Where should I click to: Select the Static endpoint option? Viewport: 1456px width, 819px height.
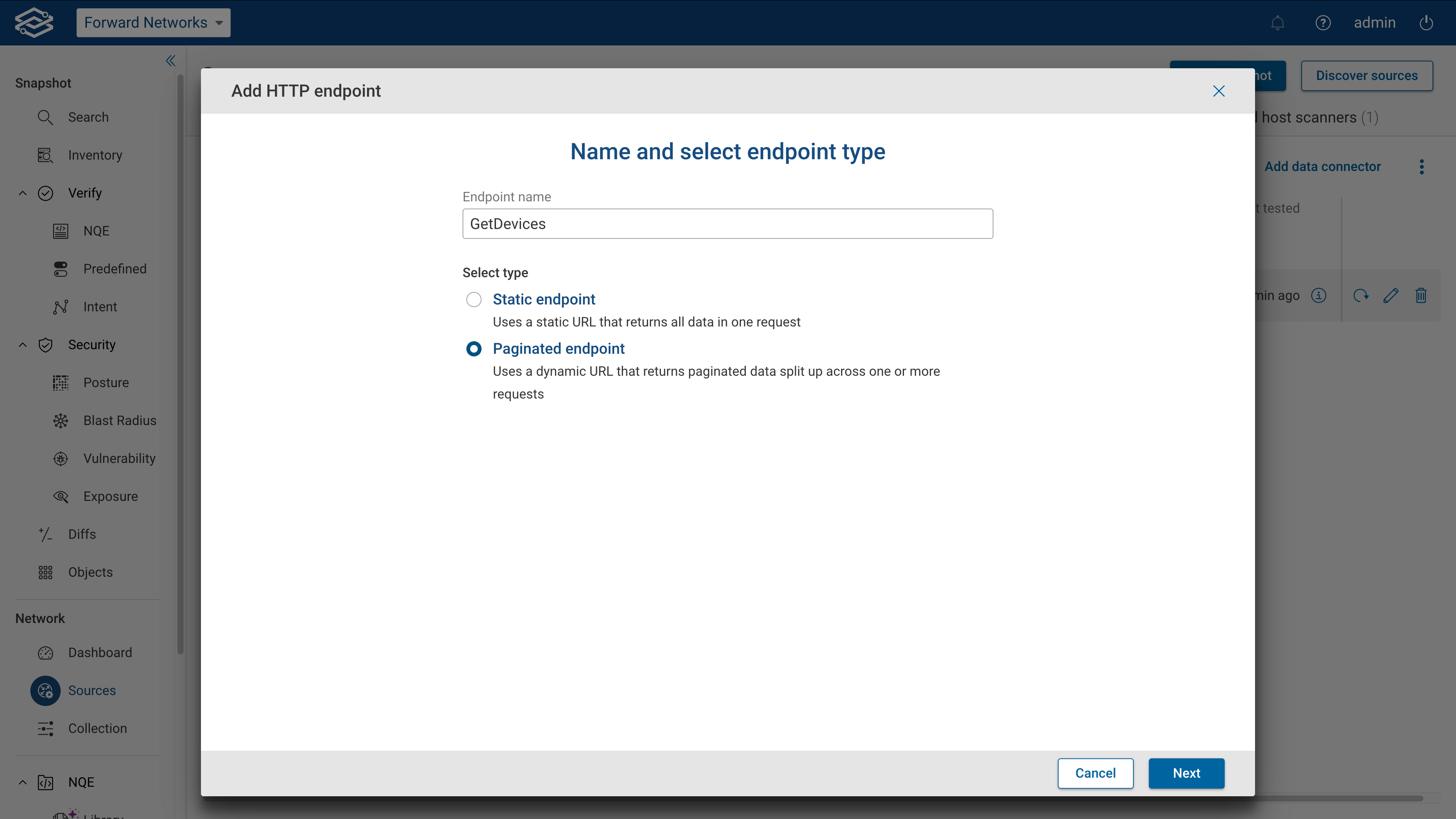(474, 300)
